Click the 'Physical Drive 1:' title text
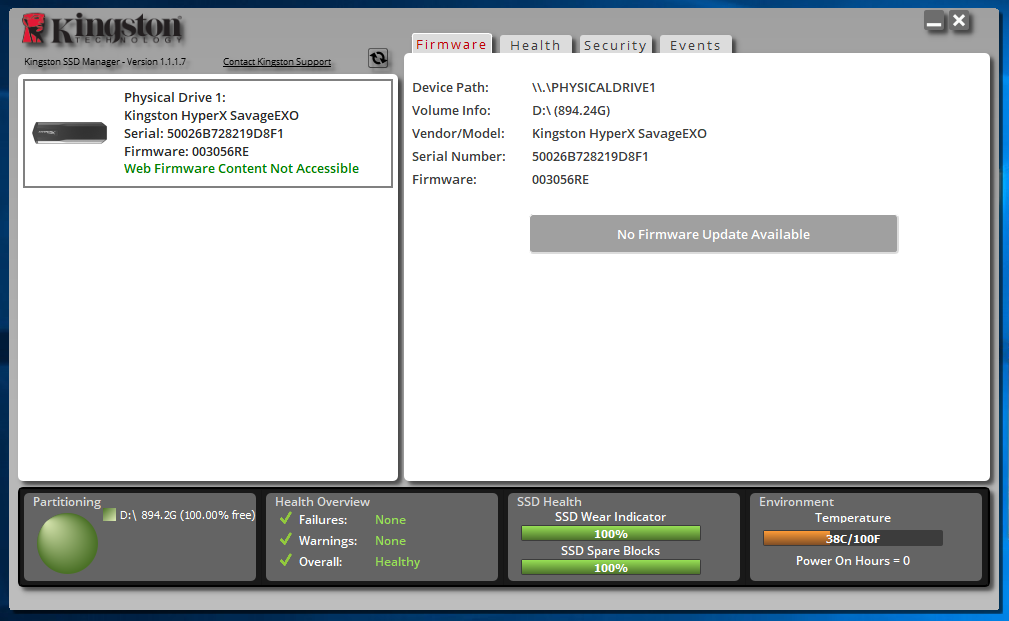The image size is (1009, 621). click(174, 97)
